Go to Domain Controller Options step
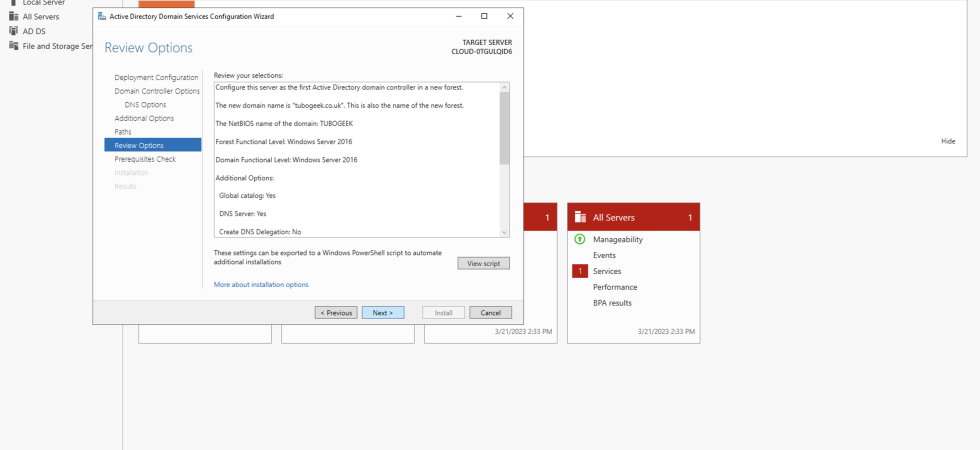Image resolution: width=980 pixels, height=450 pixels. pos(157,91)
